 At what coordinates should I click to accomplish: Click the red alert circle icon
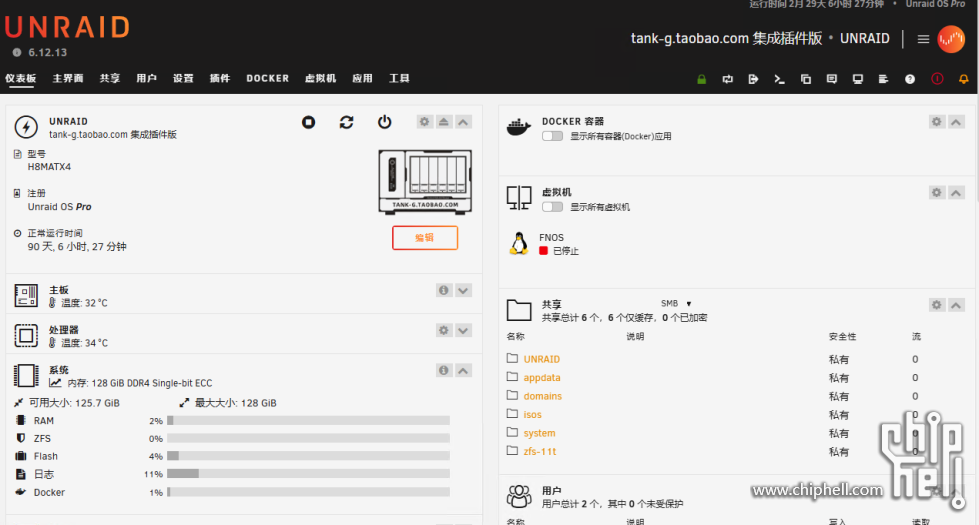click(937, 79)
